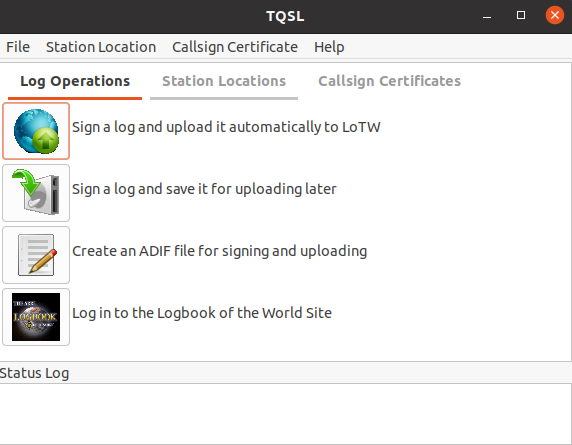Click 'Sign a log and save it' label
The height and width of the screenshot is (445, 572).
point(204,189)
